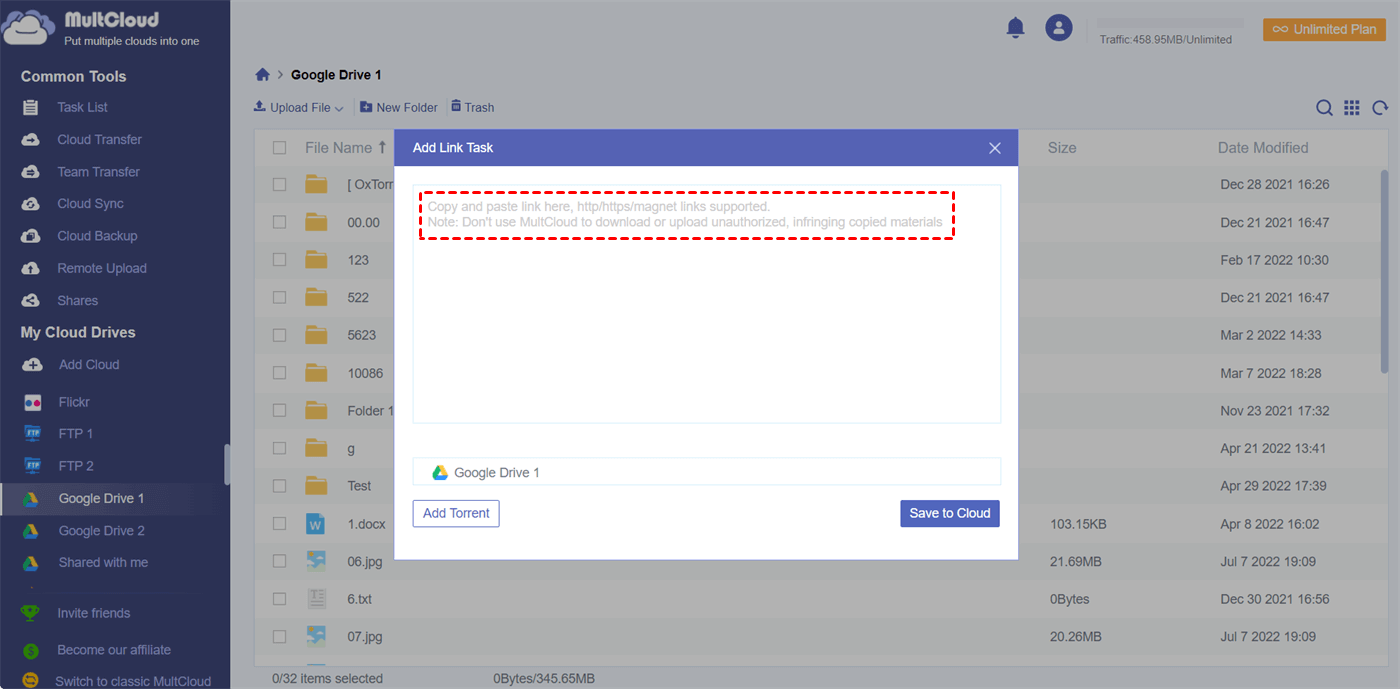Screen dimensions: 1400x689
Task: Open Cloud Transfer icon in sidebar
Action: click(x=31, y=140)
